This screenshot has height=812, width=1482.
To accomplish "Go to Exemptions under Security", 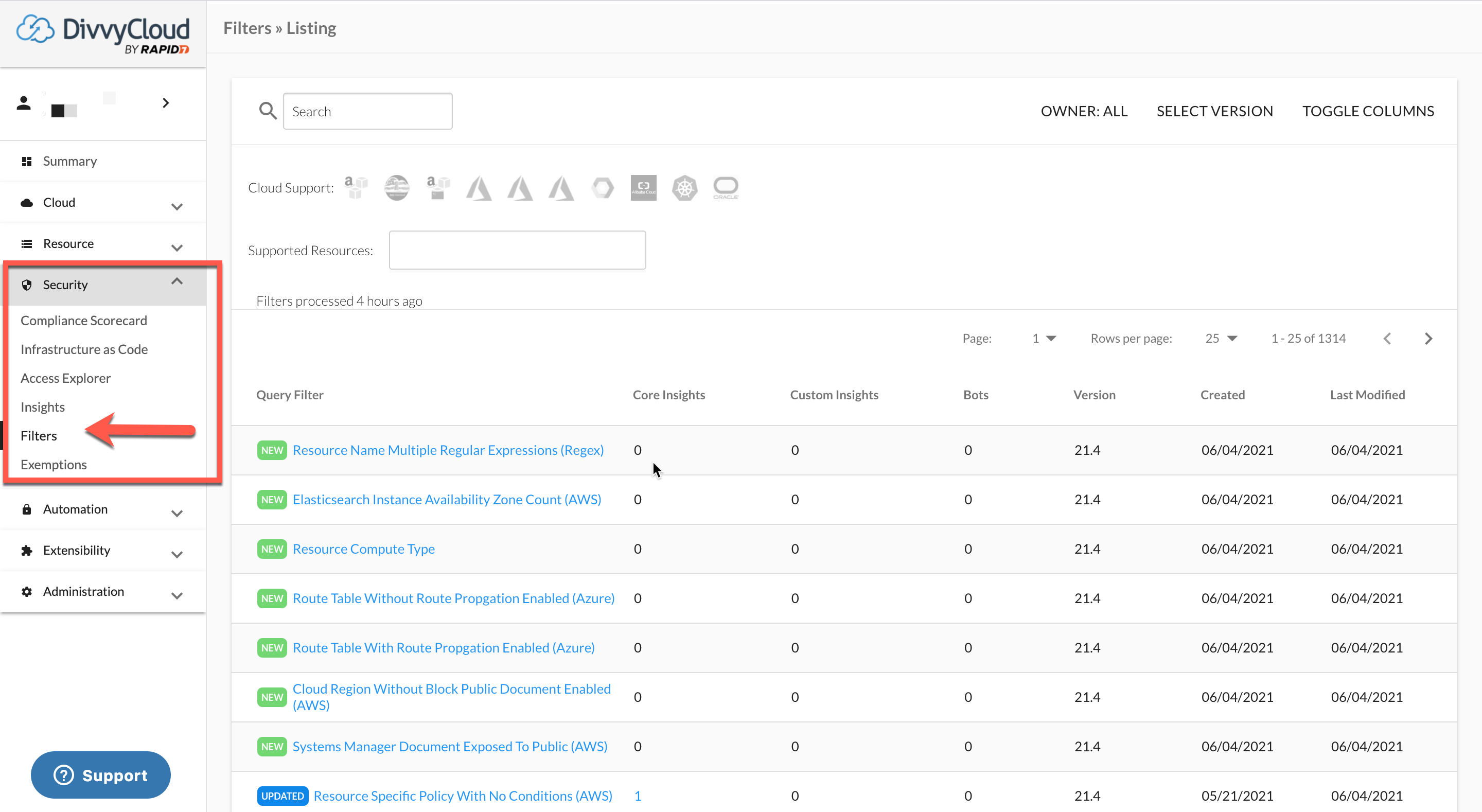I will point(54,464).
